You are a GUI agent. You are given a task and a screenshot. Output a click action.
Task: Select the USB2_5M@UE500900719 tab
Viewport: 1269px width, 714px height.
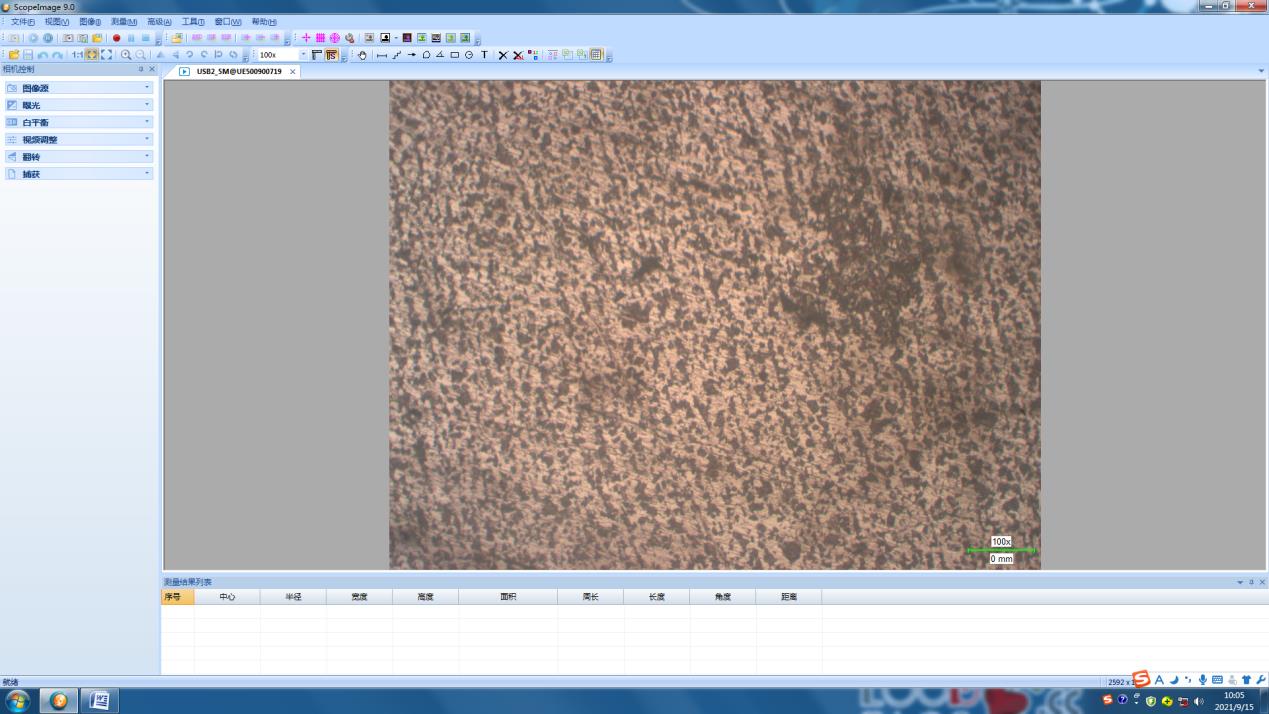click(238, 71)
